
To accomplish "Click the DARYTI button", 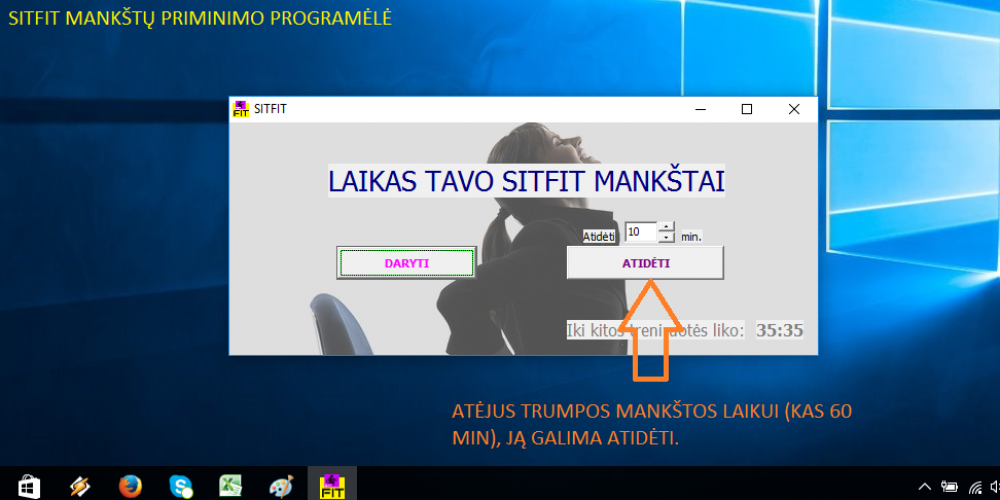I will [x=406, y=263].
